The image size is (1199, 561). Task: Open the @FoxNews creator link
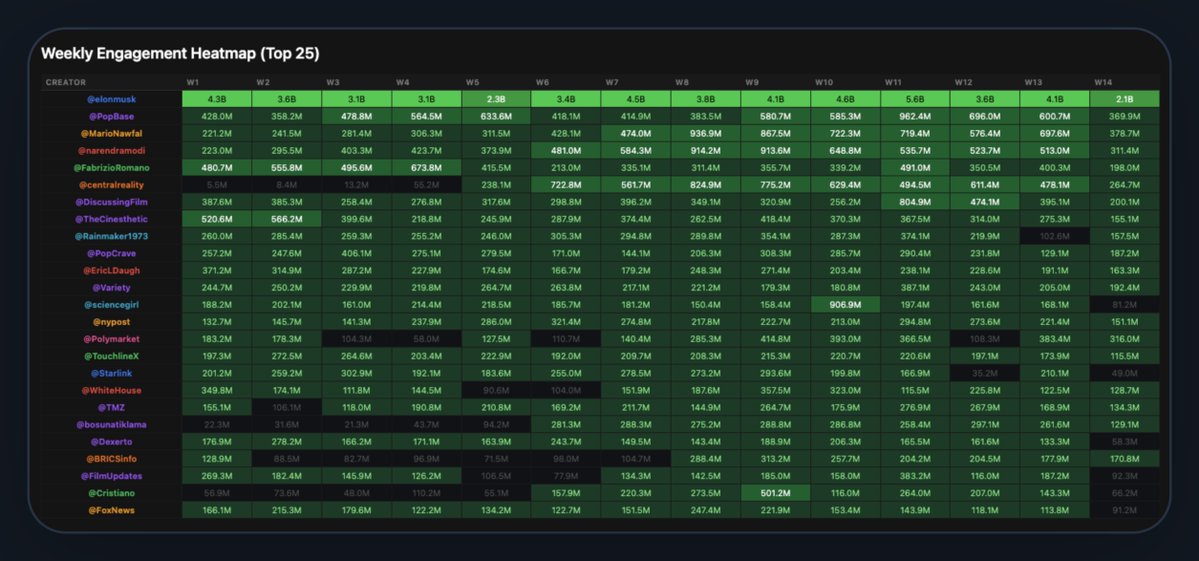pyautogui.click(x=112, y=510)
